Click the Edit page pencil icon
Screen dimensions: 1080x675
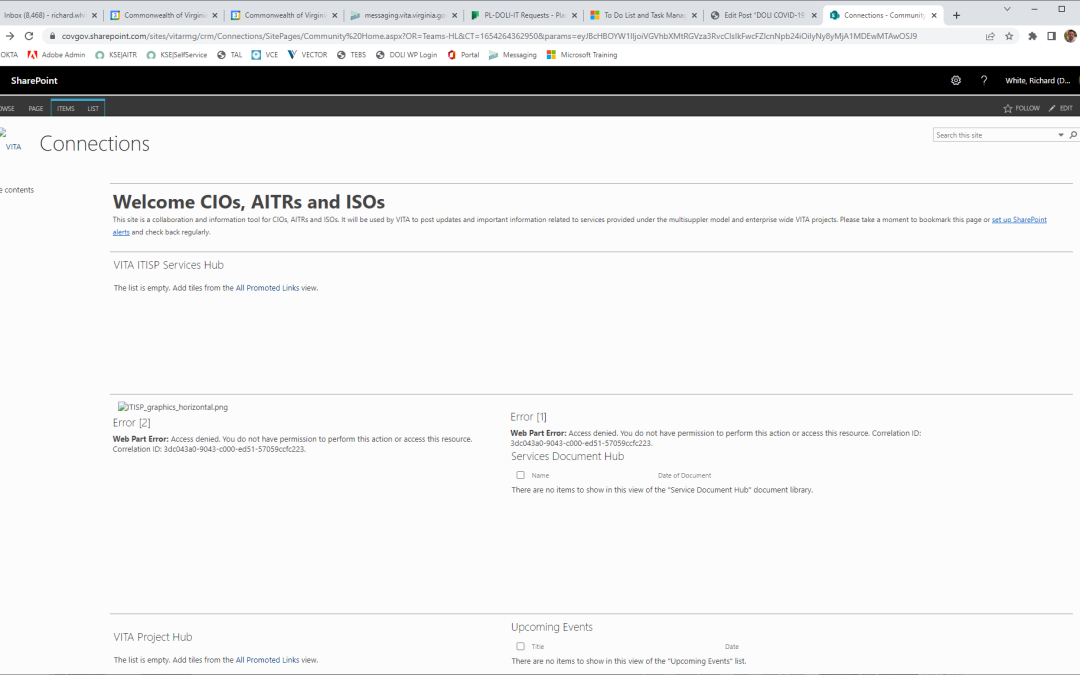(x=1052, y=108)
